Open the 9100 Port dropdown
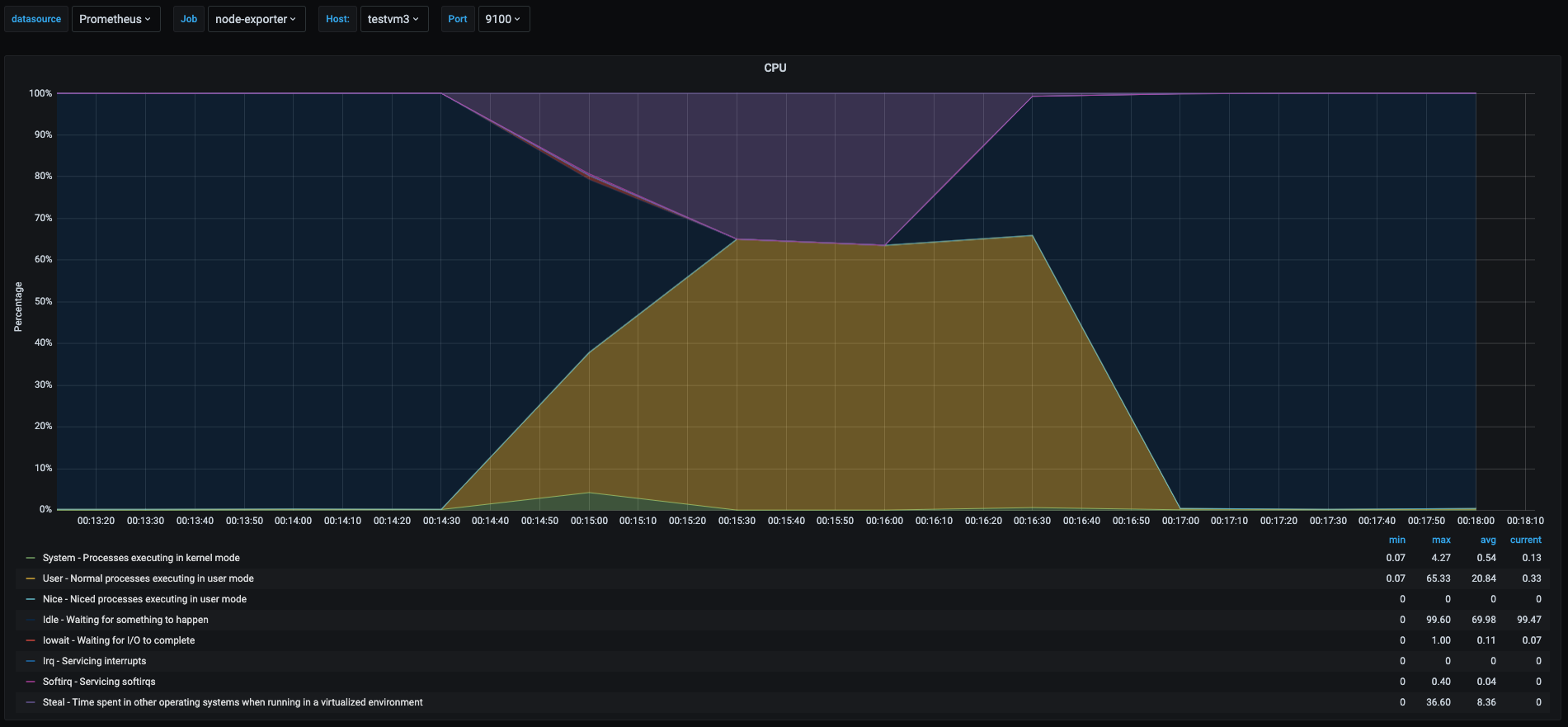 pos(503,19)
